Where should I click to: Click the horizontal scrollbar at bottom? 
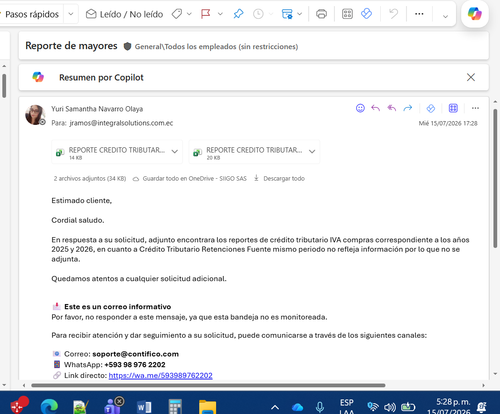(x=208, y=385)
